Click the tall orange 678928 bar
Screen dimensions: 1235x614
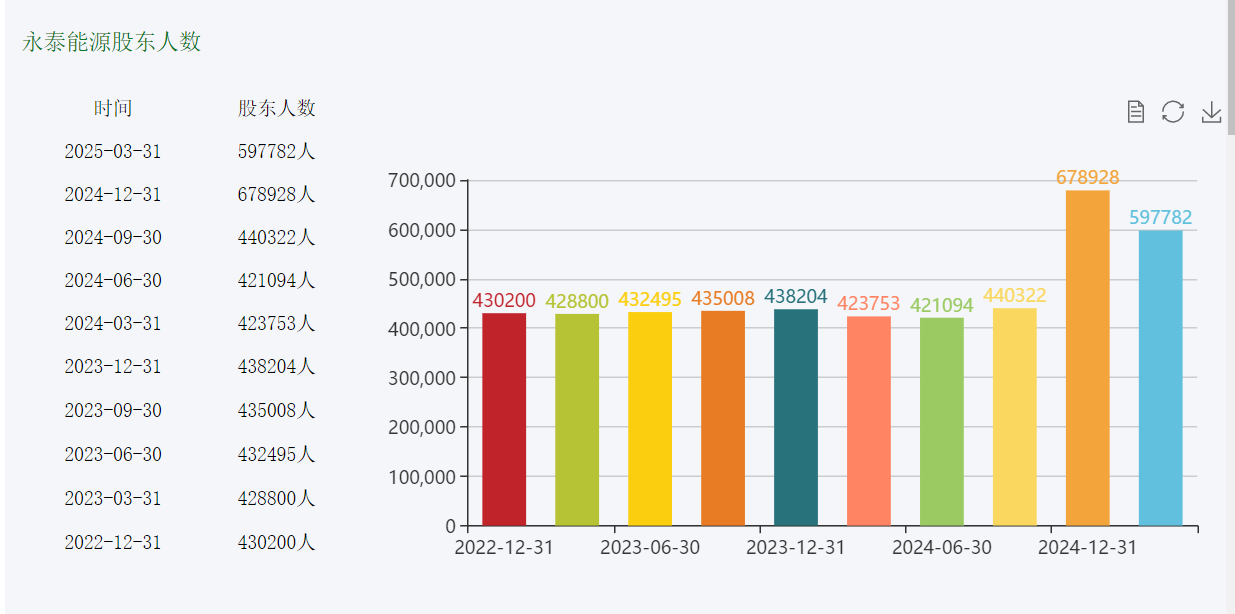click(x=1088, y=358)
